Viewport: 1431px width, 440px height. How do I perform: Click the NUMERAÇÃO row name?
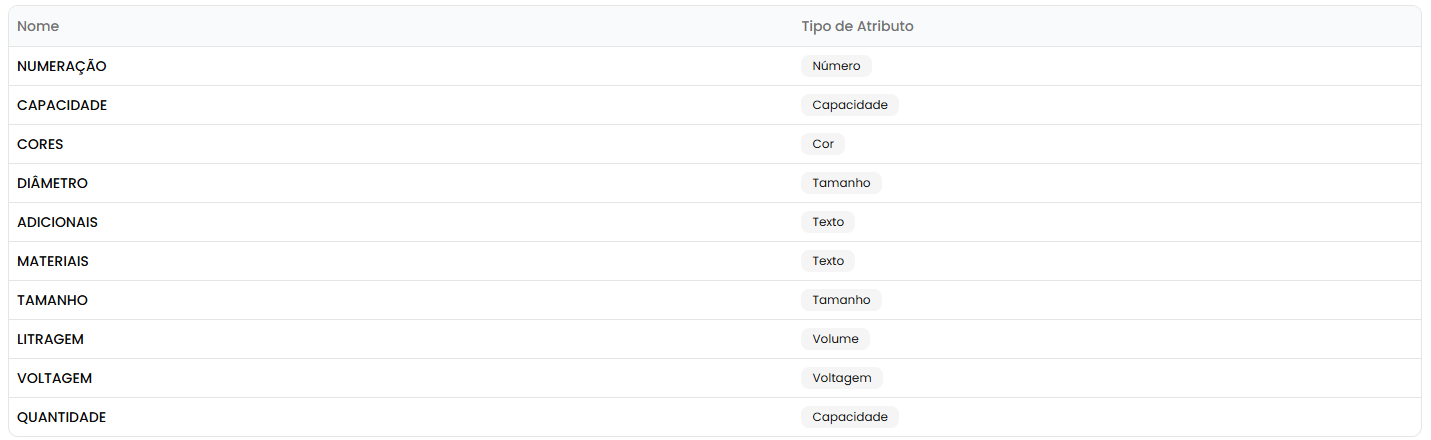pyautogui.click(x=62, y=66)
